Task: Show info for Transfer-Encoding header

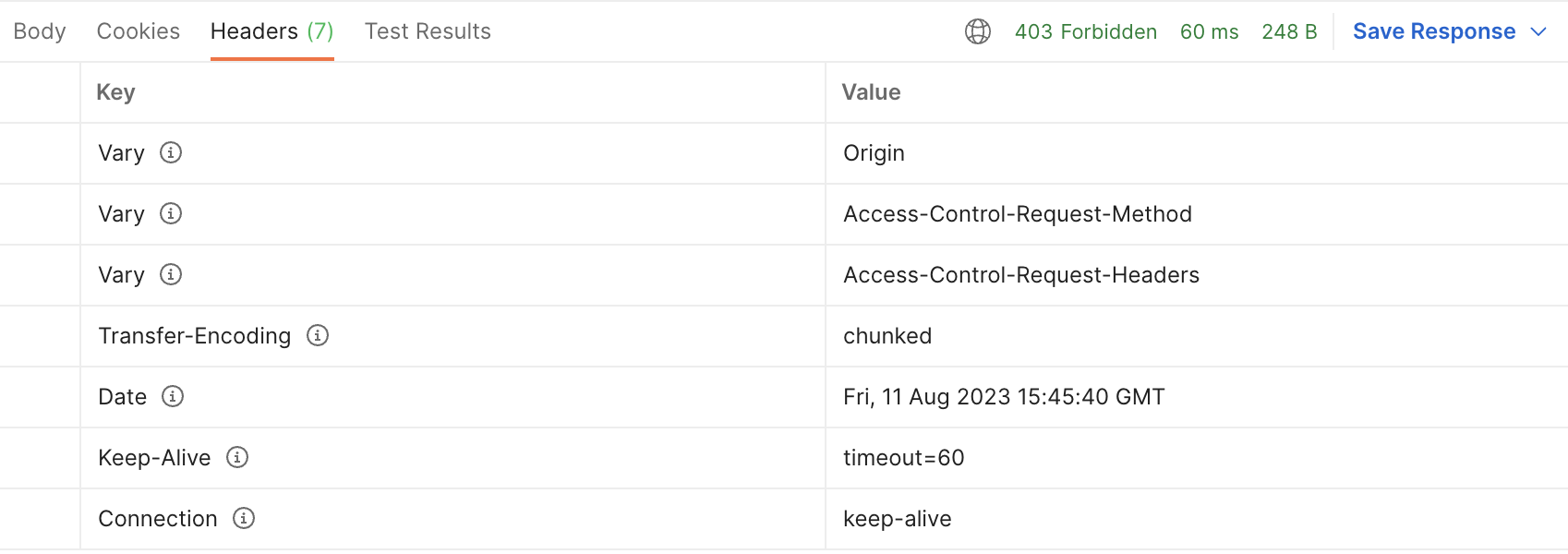Action: 318,335
